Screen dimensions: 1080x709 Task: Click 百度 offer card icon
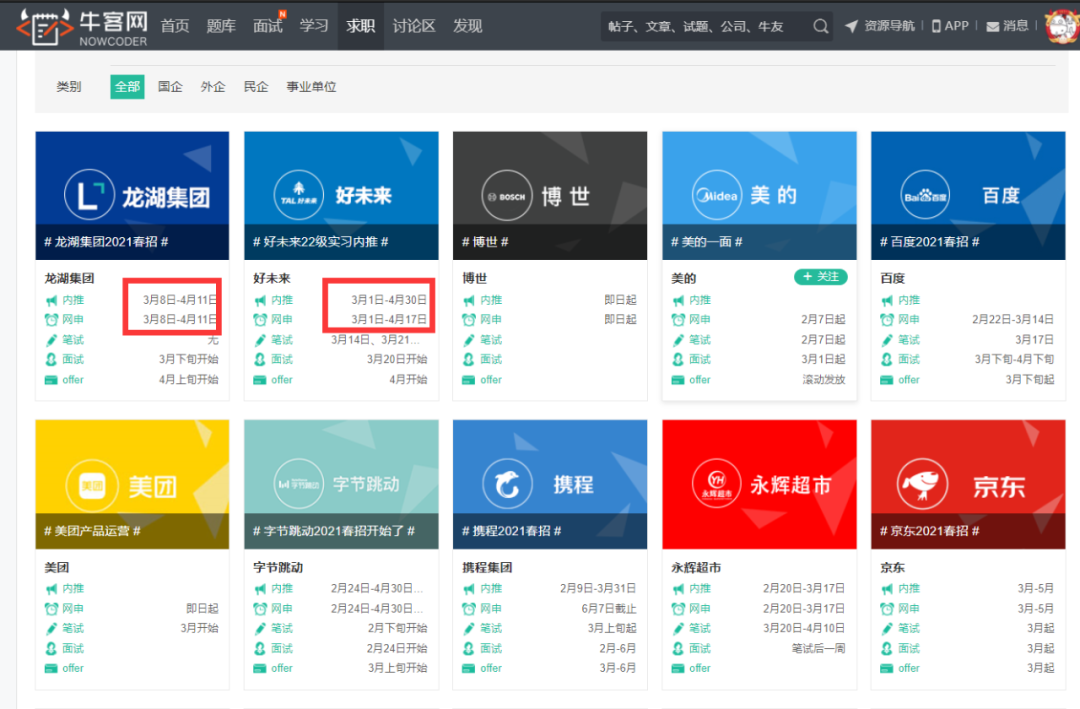(886, 380)
